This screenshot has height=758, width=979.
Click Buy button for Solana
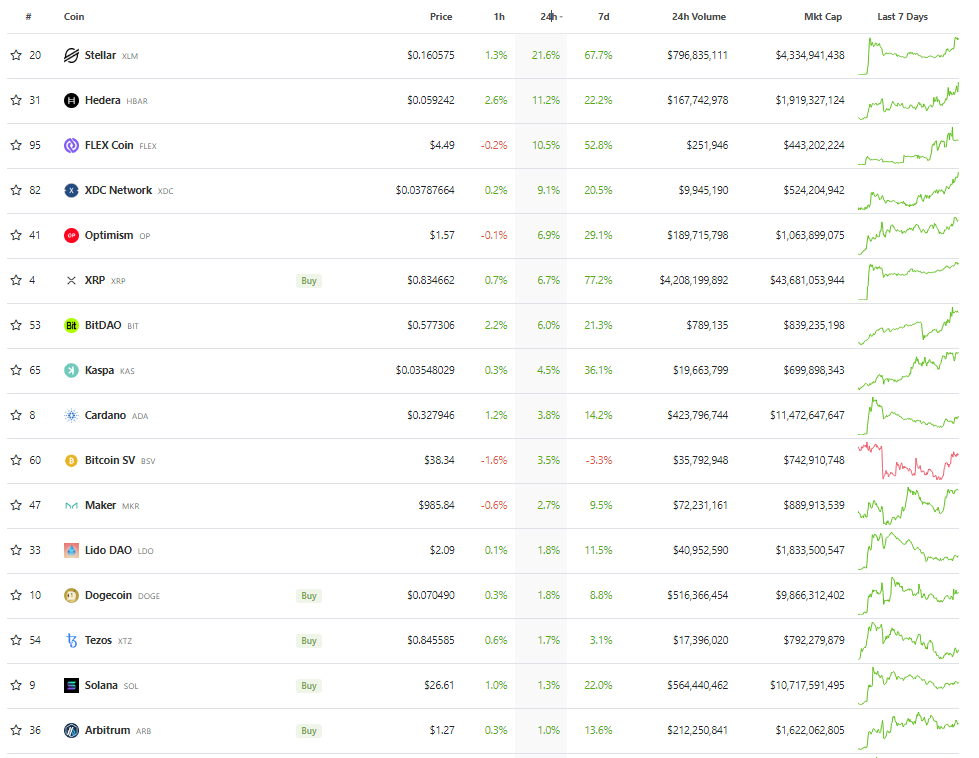[x=309, y=685]
